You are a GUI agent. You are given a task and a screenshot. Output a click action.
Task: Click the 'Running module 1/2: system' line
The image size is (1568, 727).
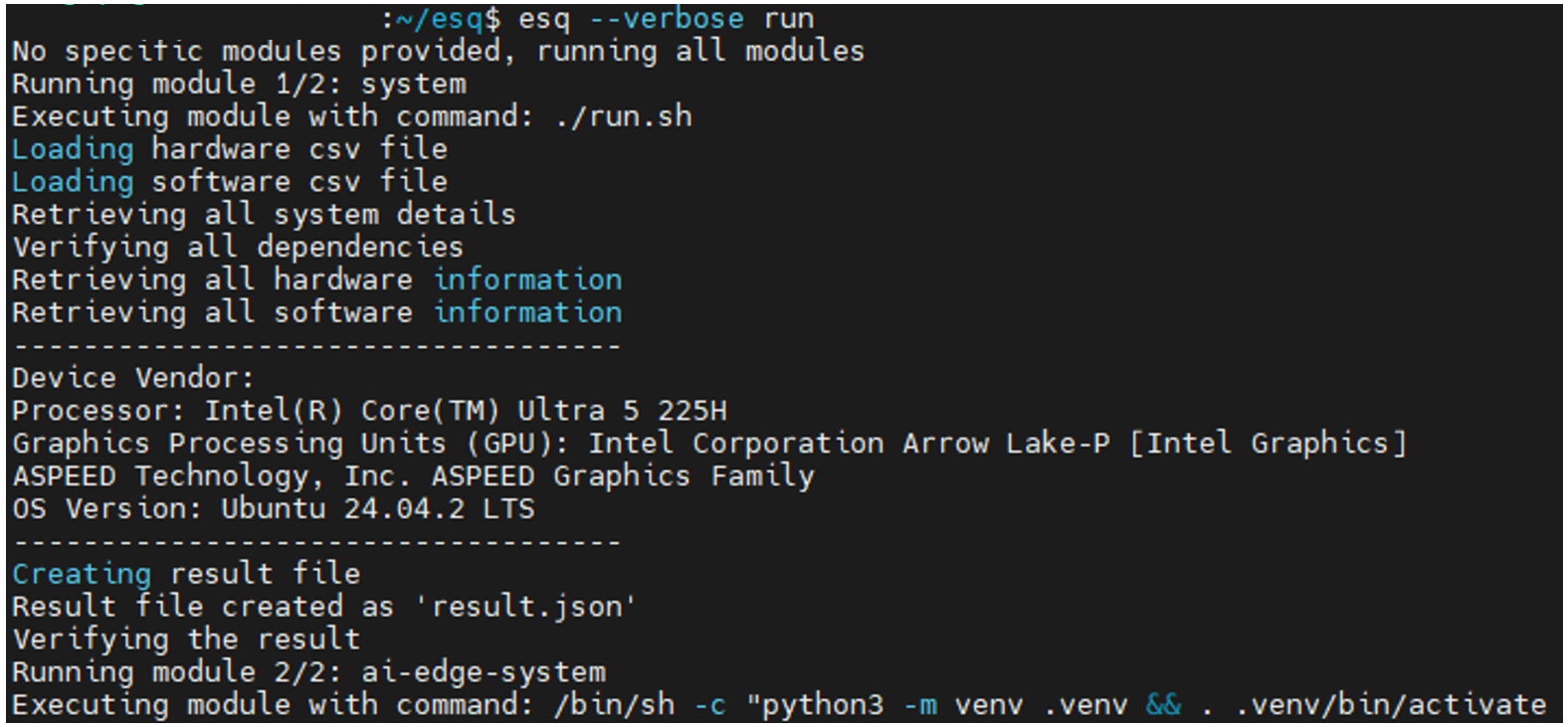point(239,85)
